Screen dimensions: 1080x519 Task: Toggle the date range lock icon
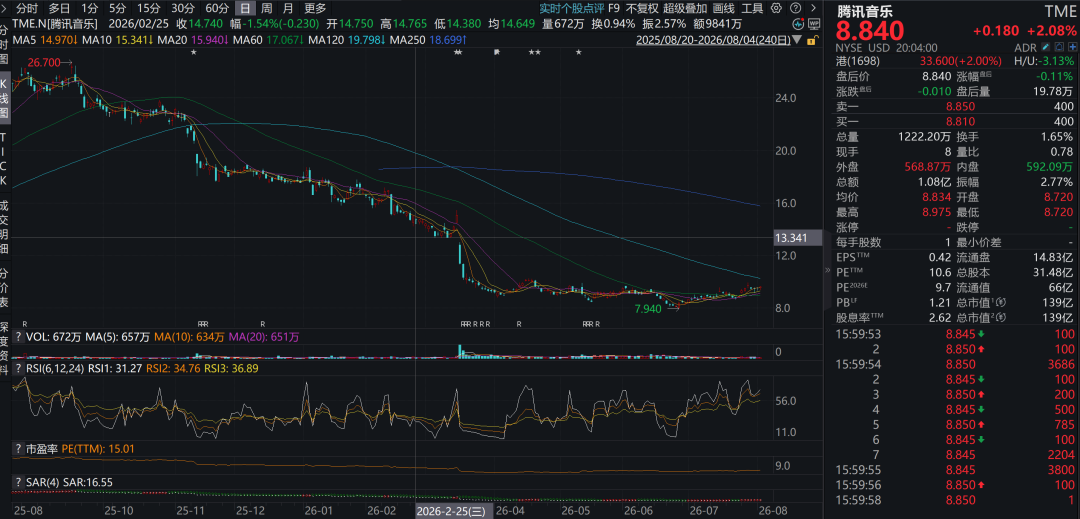[x=813, y=40]
